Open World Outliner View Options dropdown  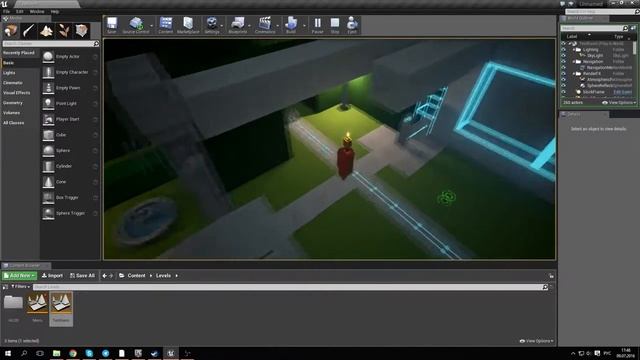619,102
